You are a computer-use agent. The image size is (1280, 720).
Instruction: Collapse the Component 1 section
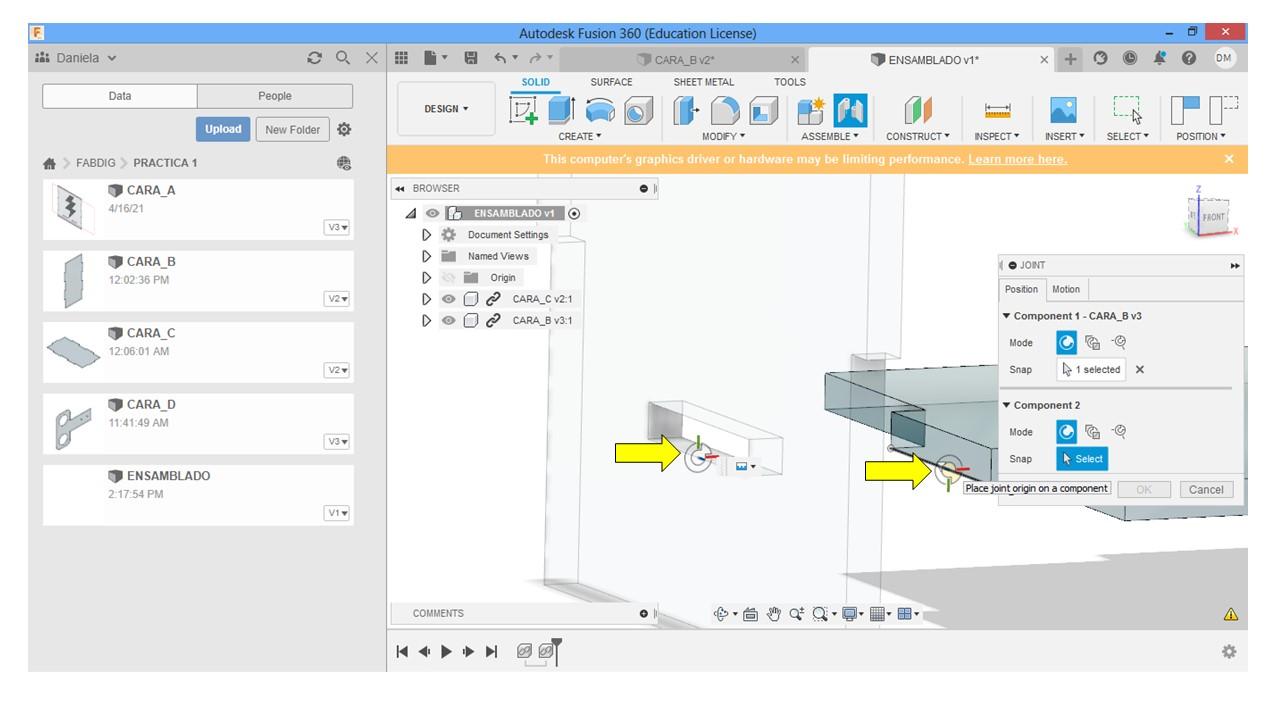[x=1006, y=316]
